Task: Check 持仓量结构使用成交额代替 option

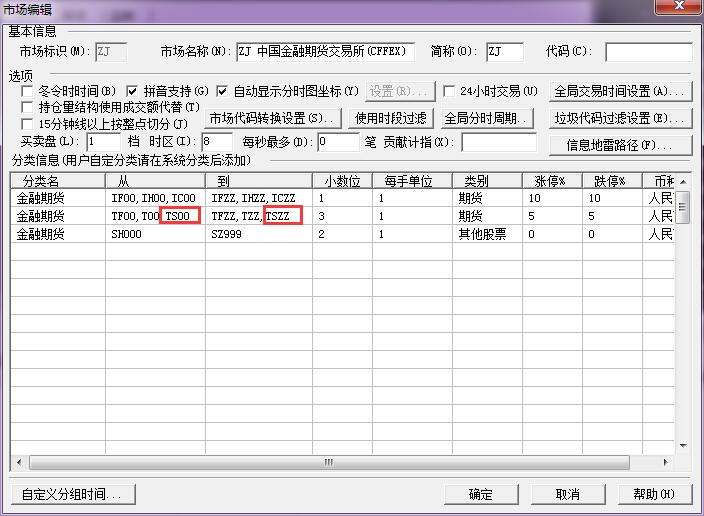Action: point(29,108)
